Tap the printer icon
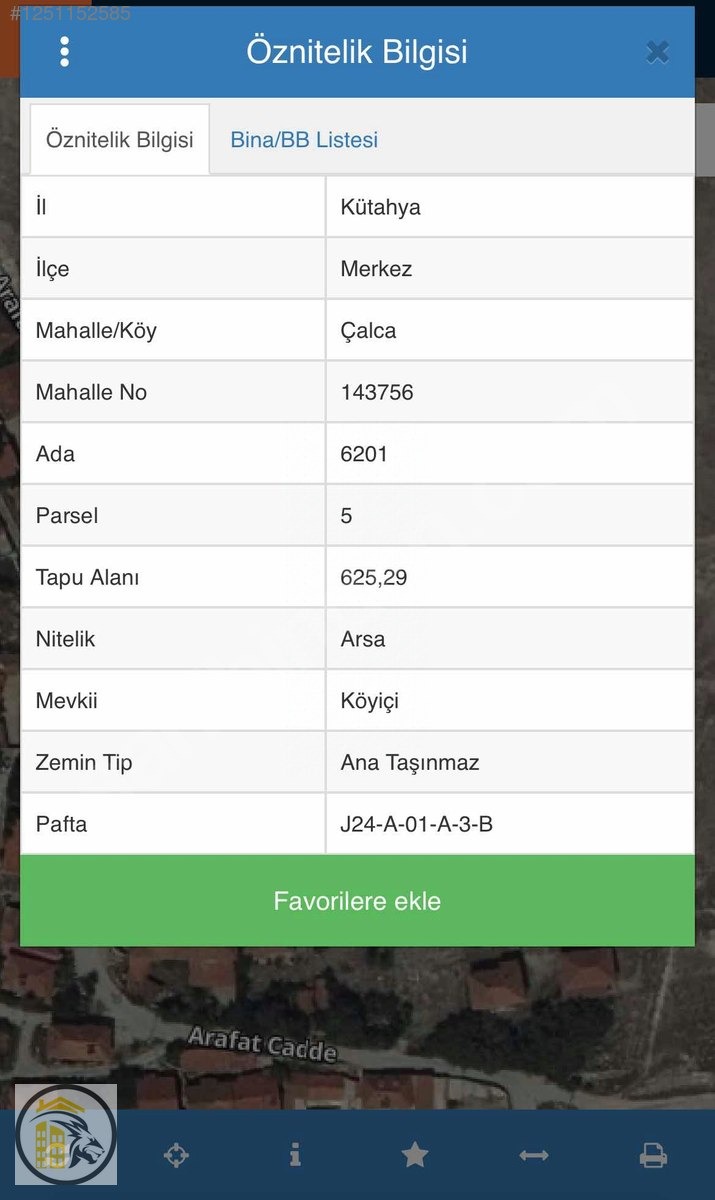Screen dimensions: 715x1200 [x=653, y=1156]
